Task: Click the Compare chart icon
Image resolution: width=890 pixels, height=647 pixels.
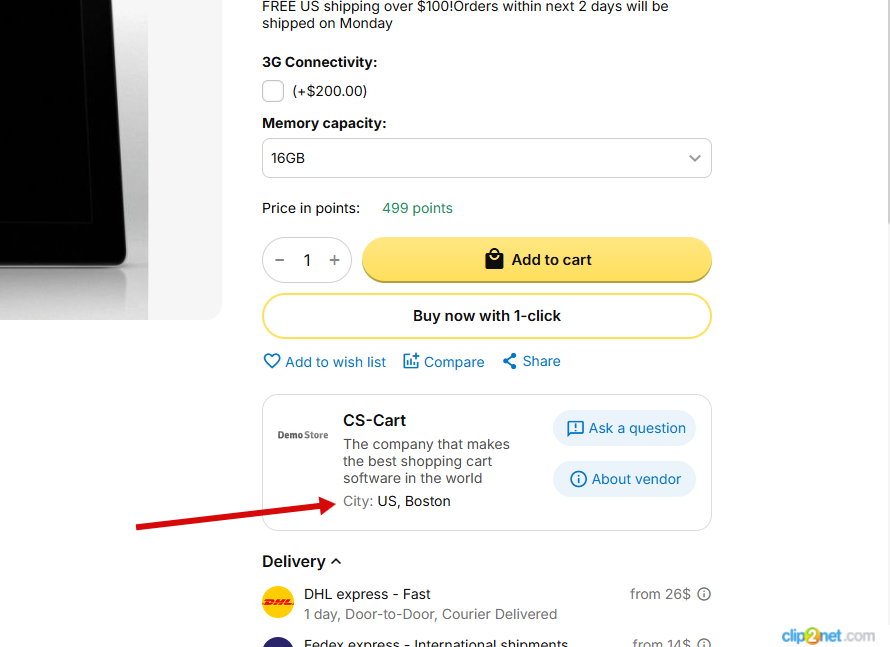Action: pyautogui.click(x=411, y=361)
